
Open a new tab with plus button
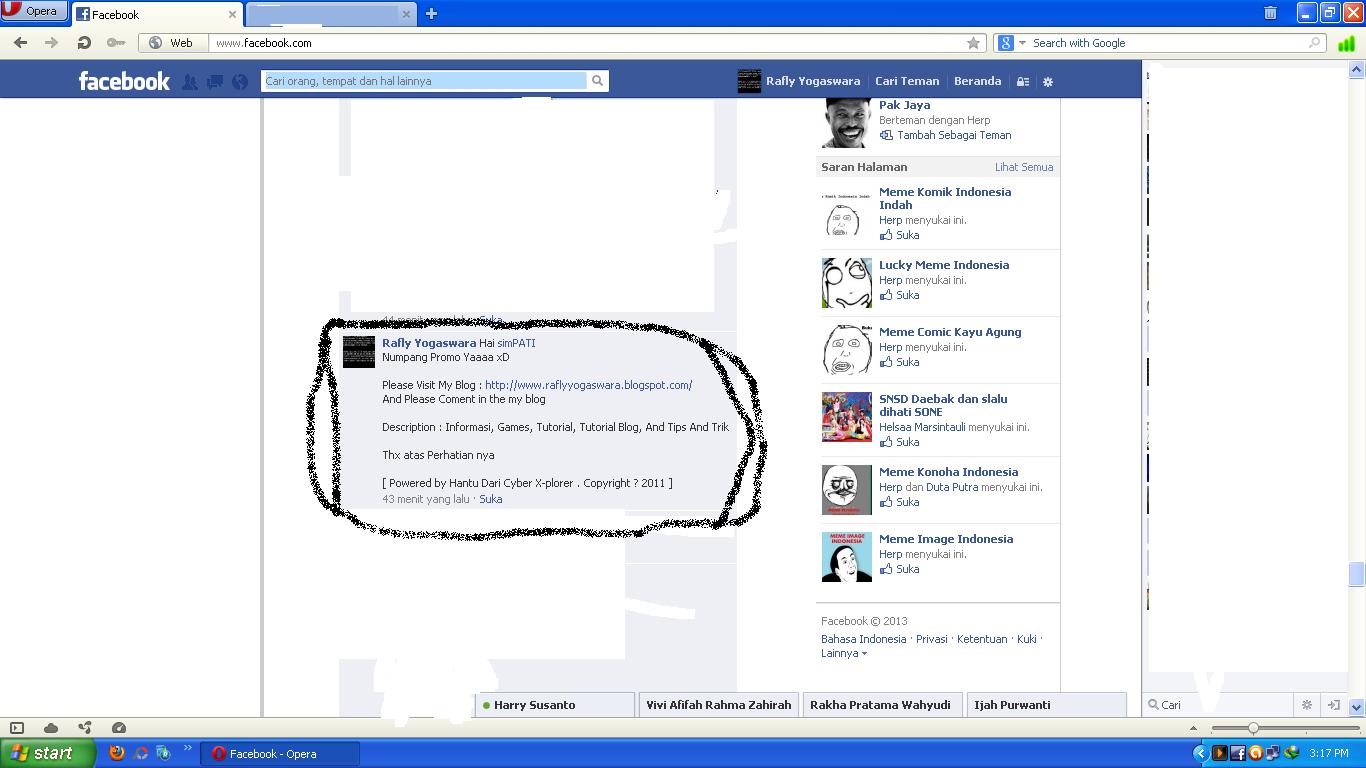coord(431,13)
